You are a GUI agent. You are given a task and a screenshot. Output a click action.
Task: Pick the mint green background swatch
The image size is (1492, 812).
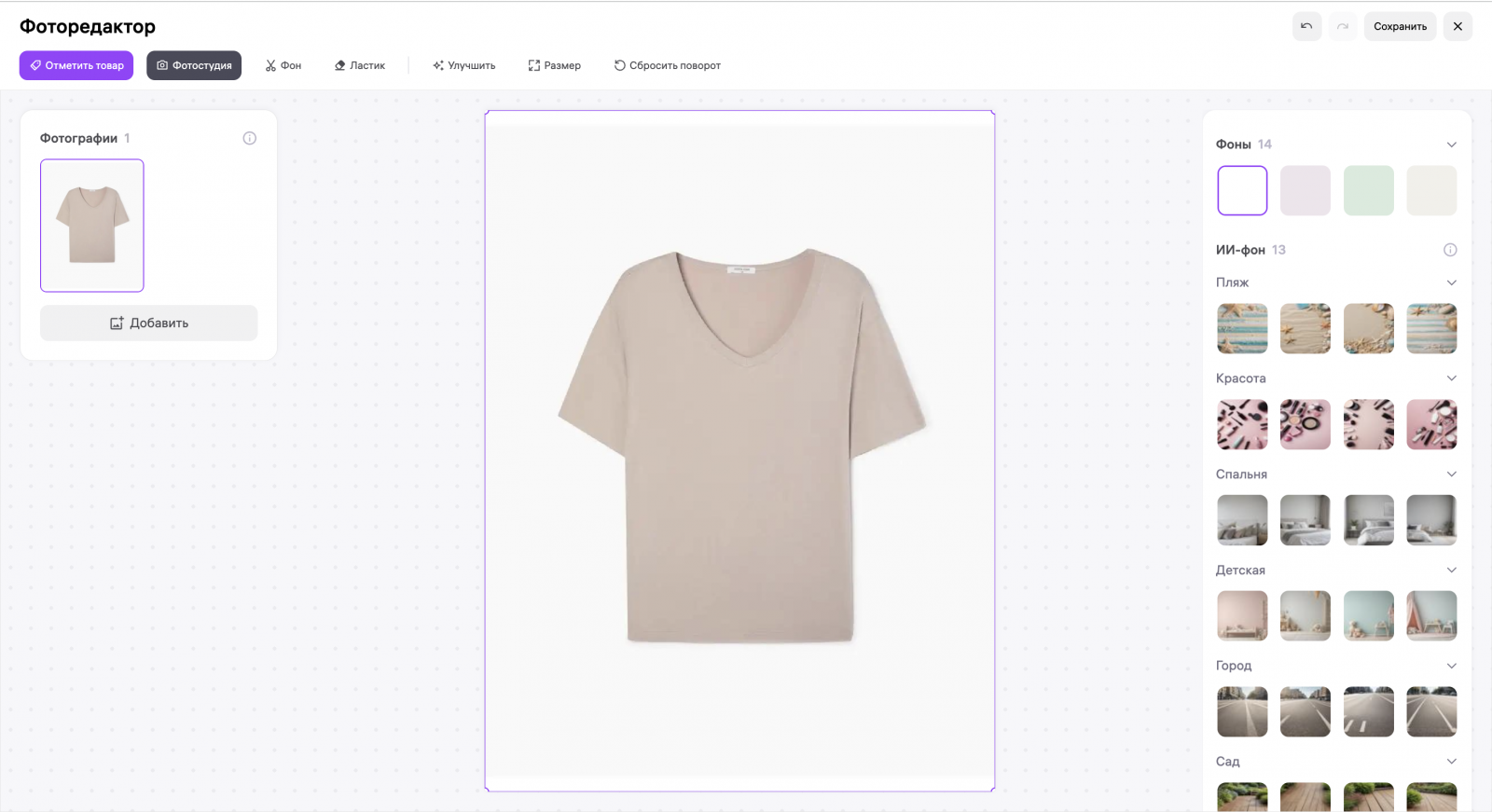pos(1369,190)
